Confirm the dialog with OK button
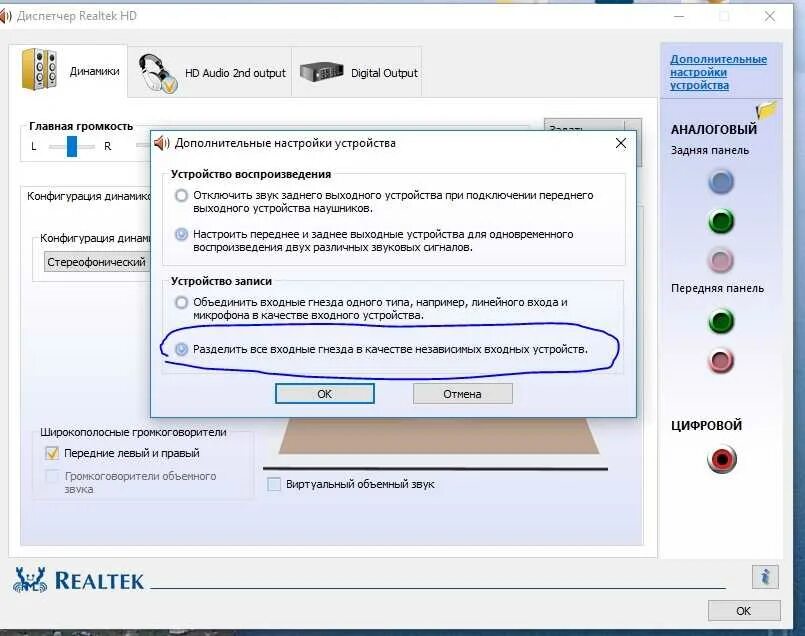 324,394
